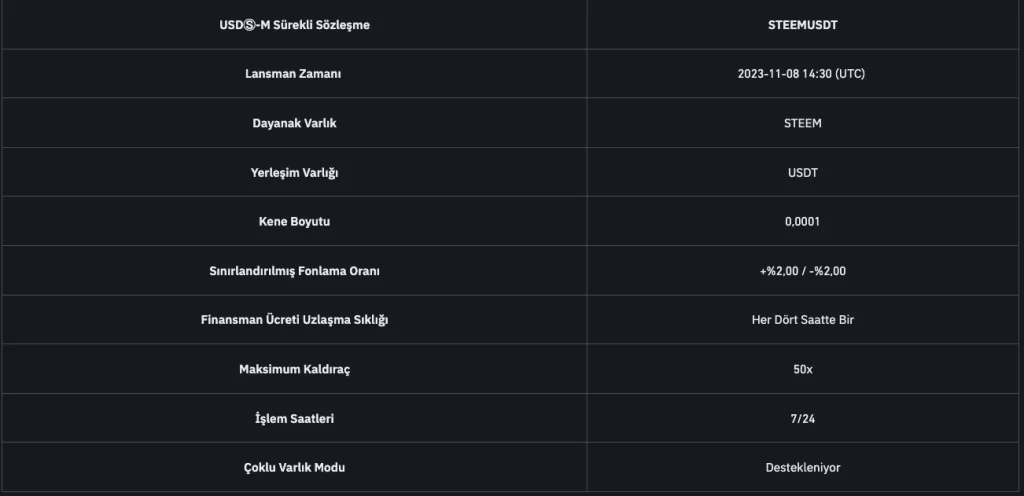Click the Kene Boyutu label
Screen dimensions: 1024x496
pyautogui.click(x=294, y=221)
